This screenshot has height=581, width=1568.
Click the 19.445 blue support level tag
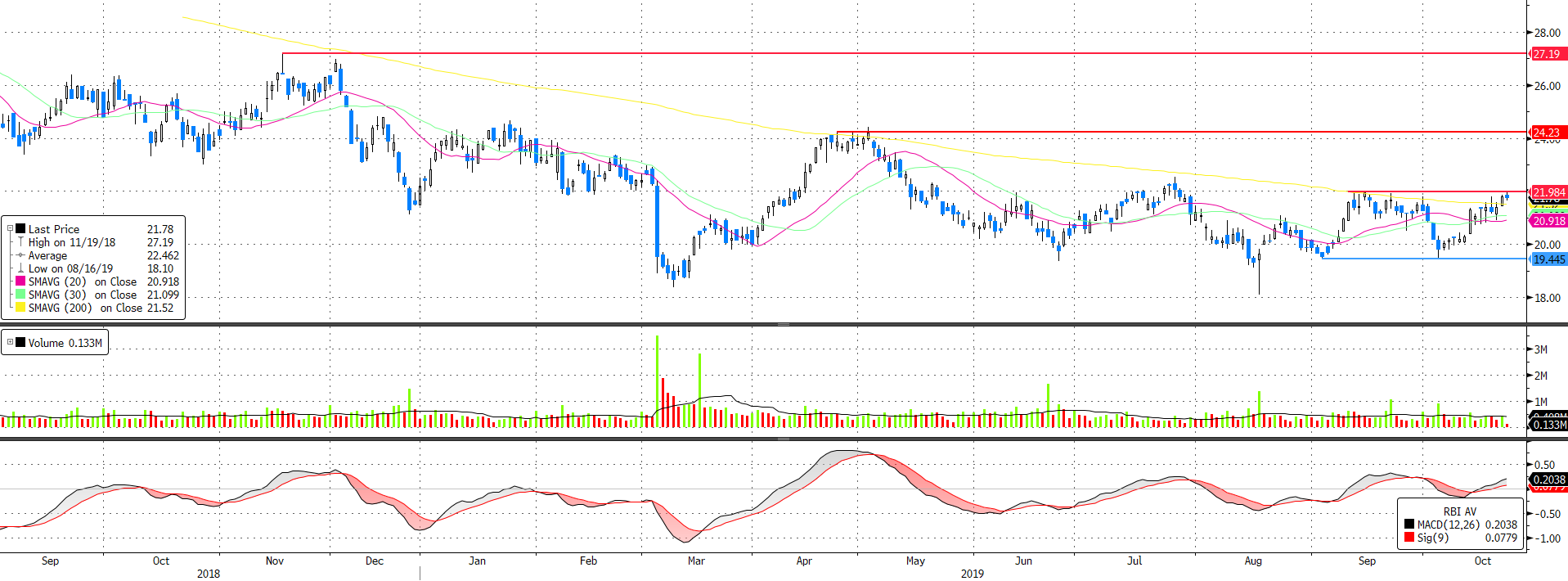coord(1548,259)
